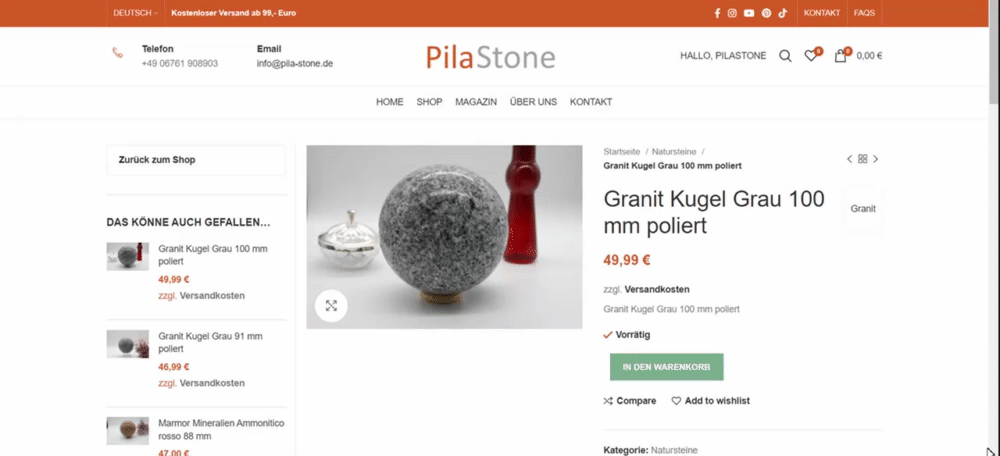Go to previous product arrow

(x=849, y=159)
